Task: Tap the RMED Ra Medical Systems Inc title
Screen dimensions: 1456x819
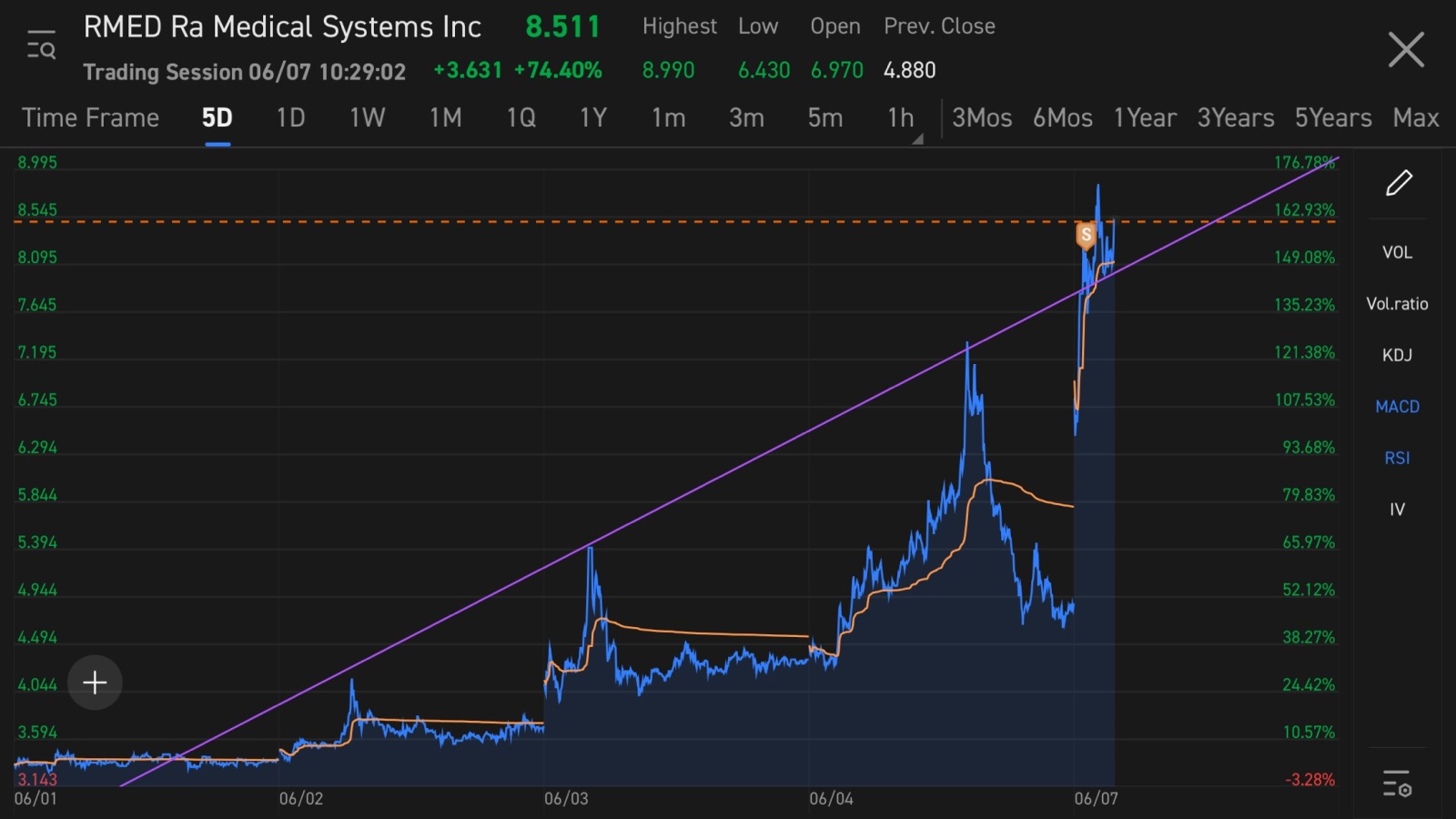Action: tap(282, 27)
